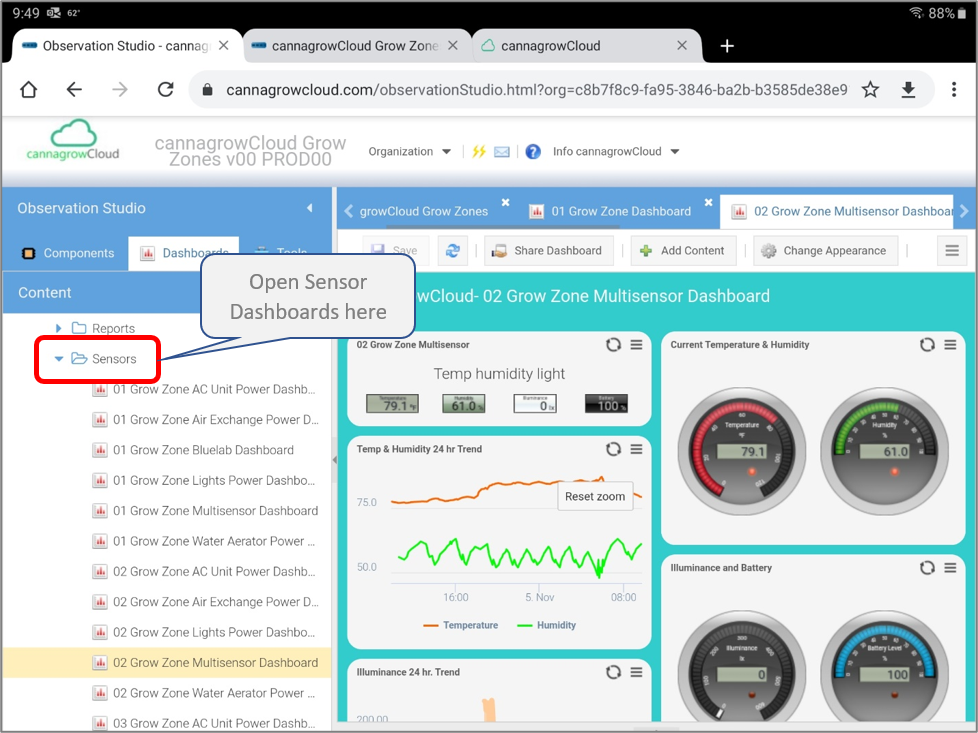
Task: Collapse the Sensors folder
Action: pyautogui.click(x=59, y=359)
